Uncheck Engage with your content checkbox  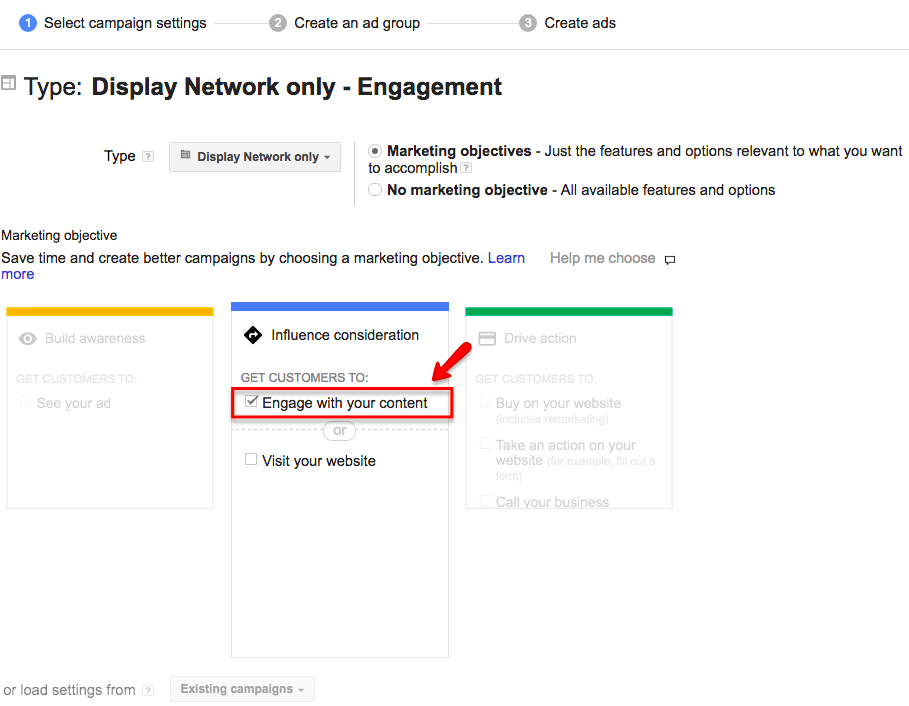click(251, 401)
